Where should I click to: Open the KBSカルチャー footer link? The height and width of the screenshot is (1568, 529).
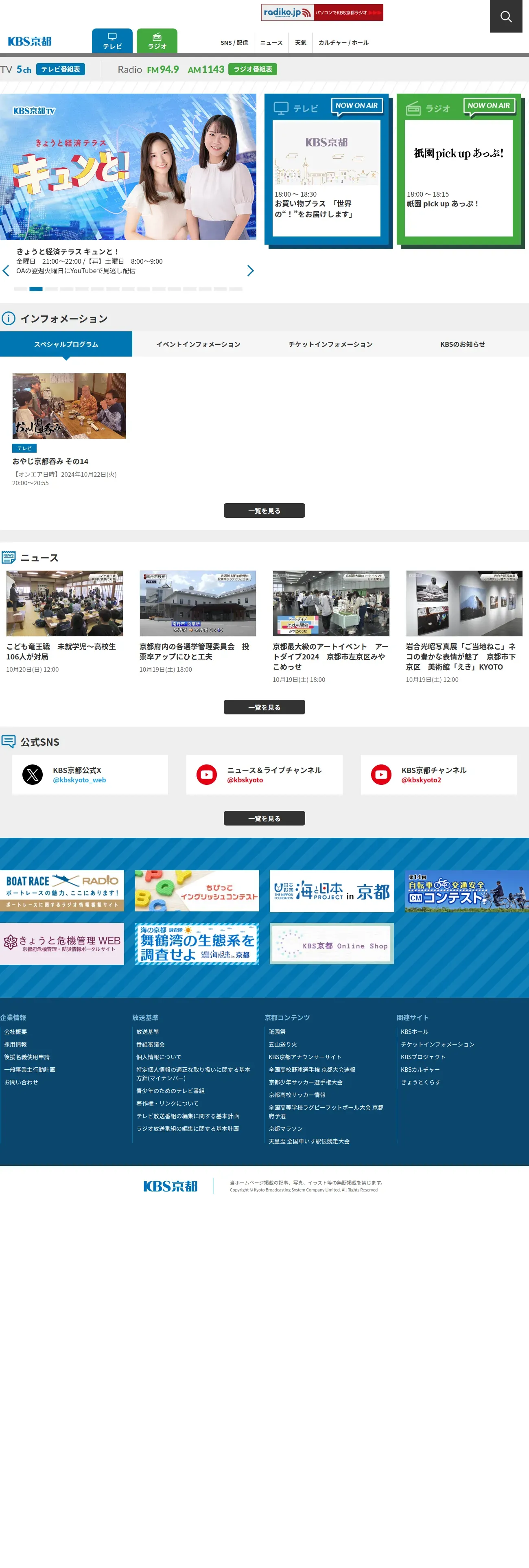pyautogui.click(x=420, y=1069)
